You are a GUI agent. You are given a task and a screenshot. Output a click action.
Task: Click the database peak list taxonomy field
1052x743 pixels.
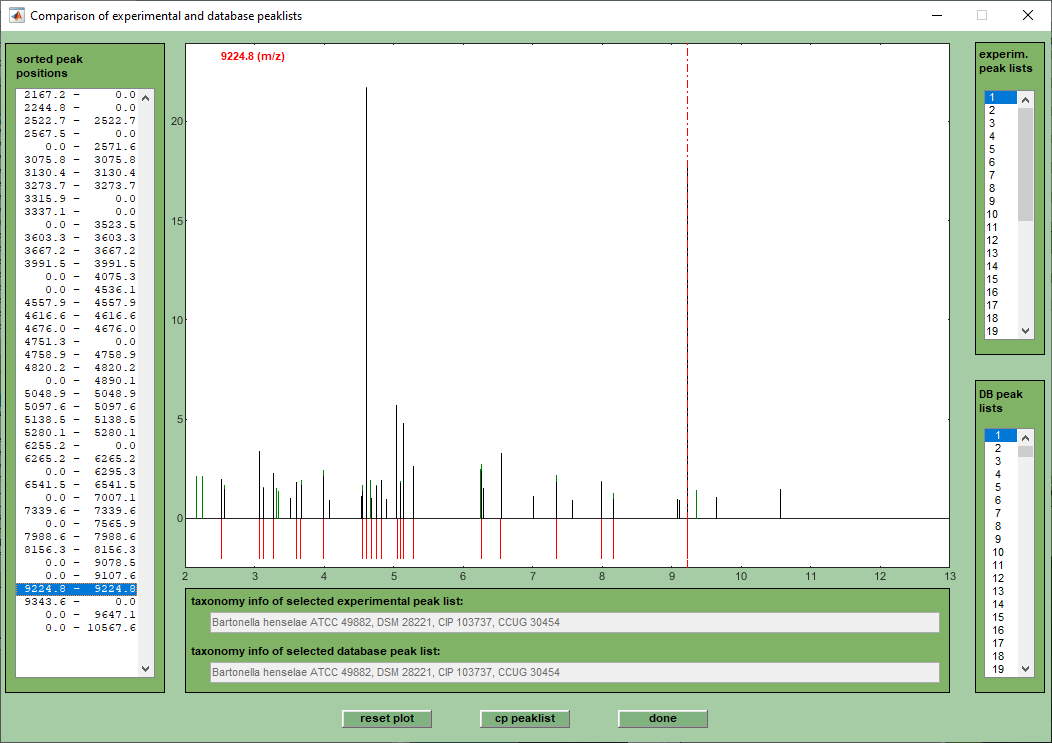pyautogui.click(x=573, y=672)
